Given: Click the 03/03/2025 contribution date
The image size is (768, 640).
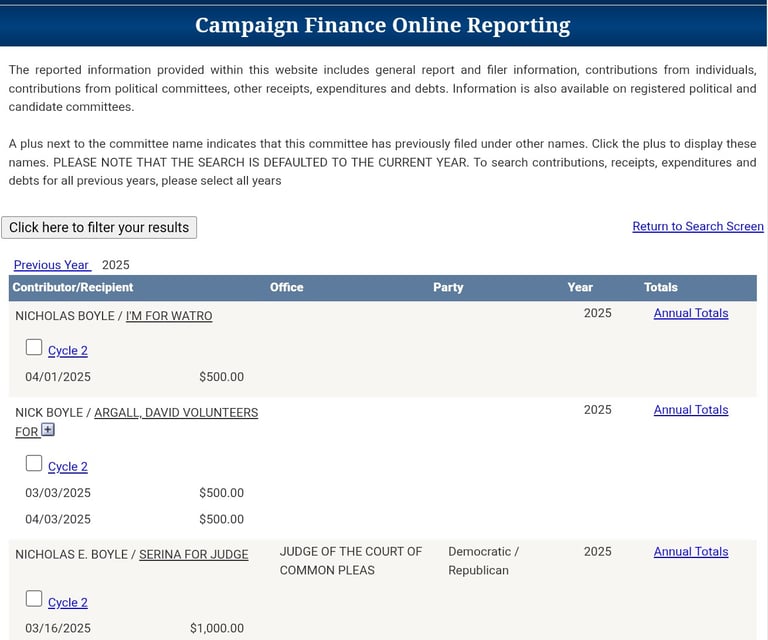Looking at the screenshot, I should [x=58, y=493].
